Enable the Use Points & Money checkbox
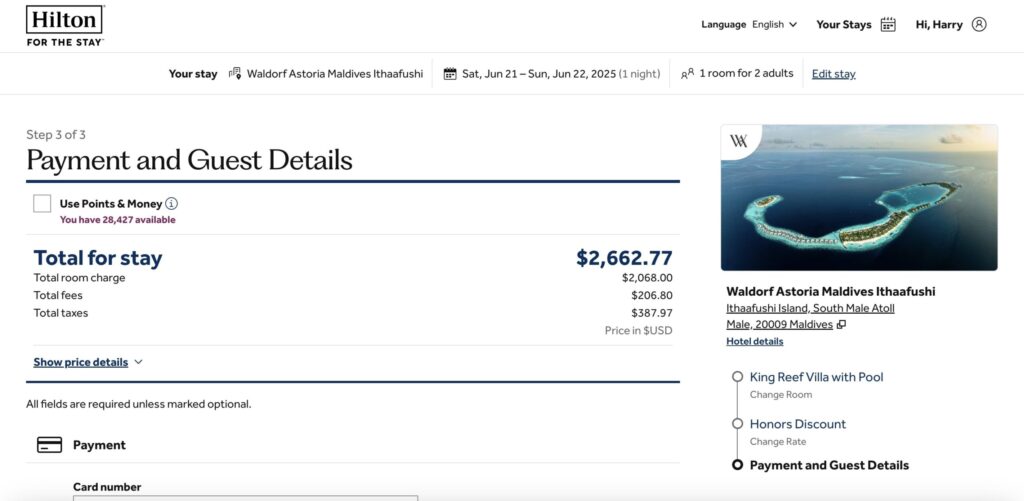This screenshot has height=501, width=1024. pos(42,204)
